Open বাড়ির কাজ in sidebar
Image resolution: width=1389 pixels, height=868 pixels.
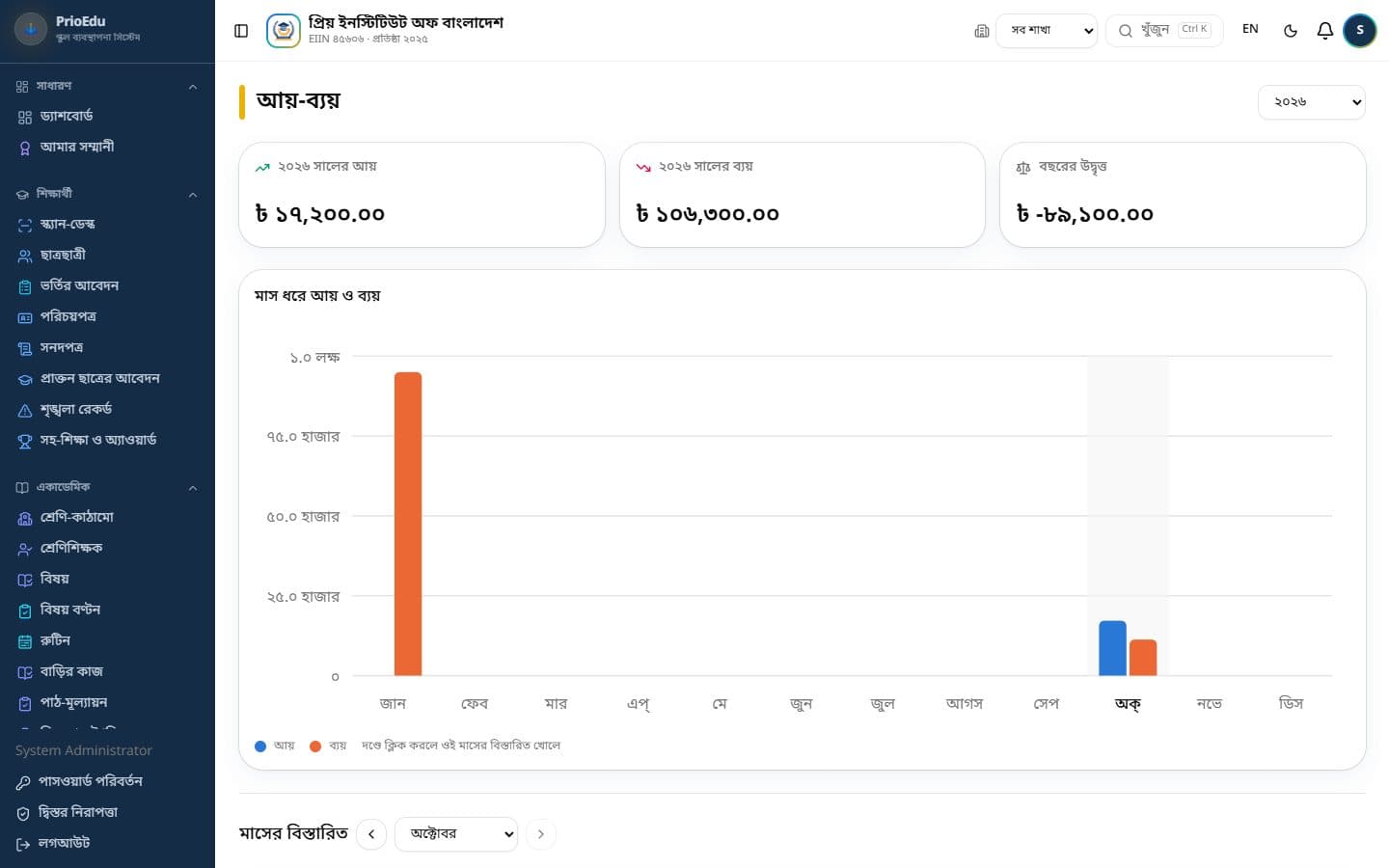pos(107,672)
